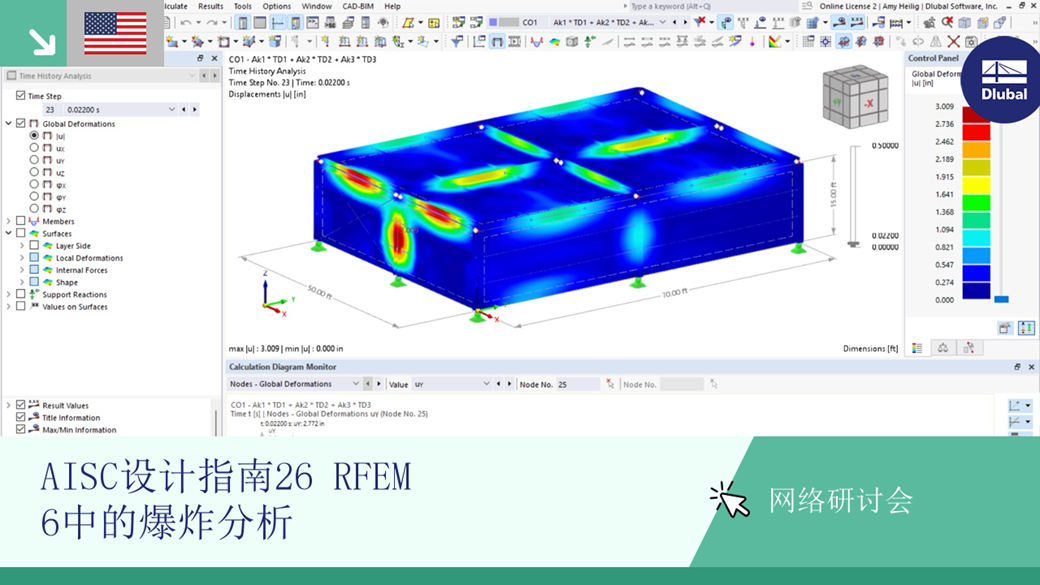This screenshot has height=585, width=1040.
Task: Toggle the Result Values checkbox
Action: pyautogui.click(x=21, y=405)
